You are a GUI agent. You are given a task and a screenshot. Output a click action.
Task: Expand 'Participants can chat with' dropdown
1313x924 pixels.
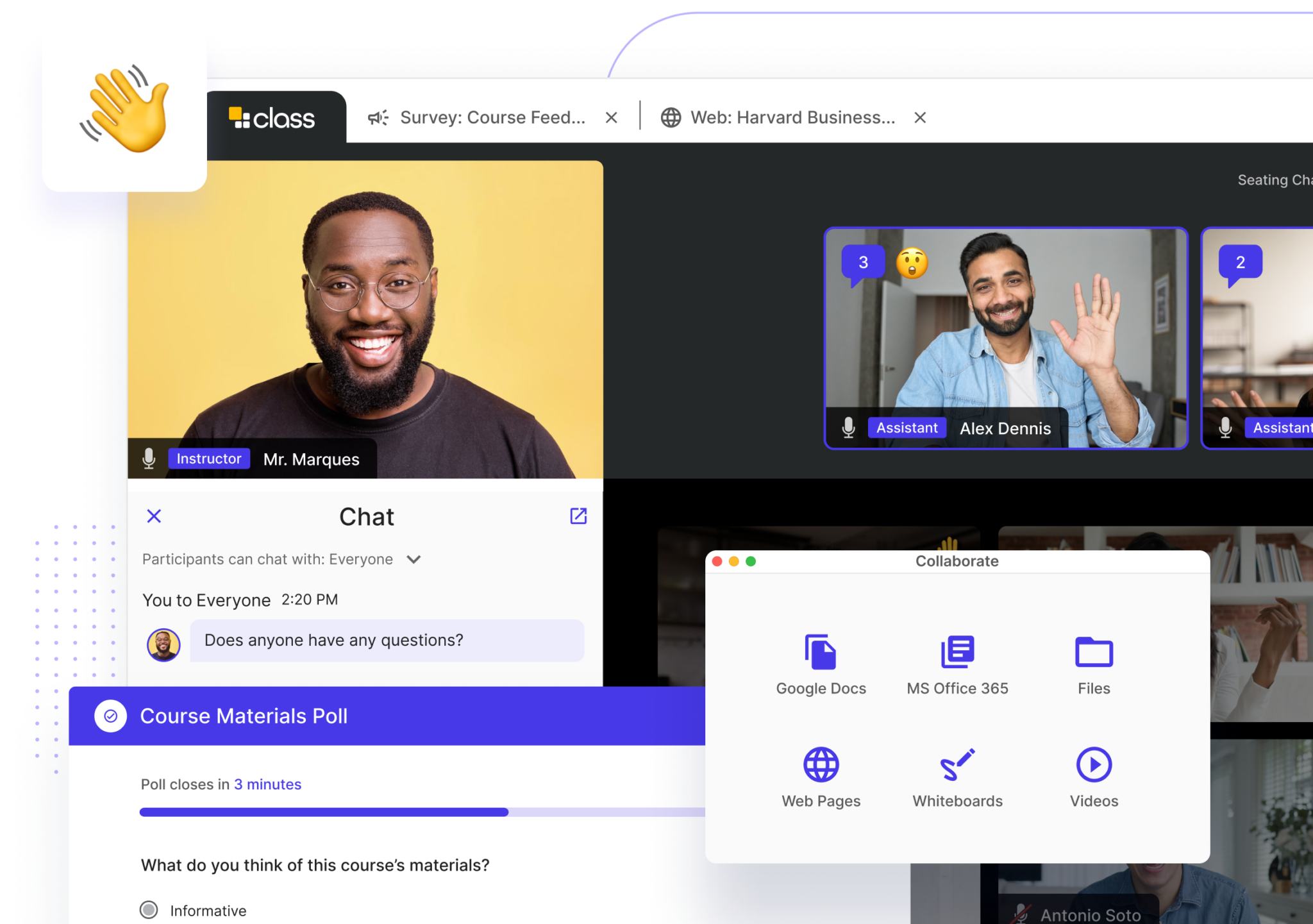pos(414,559)
